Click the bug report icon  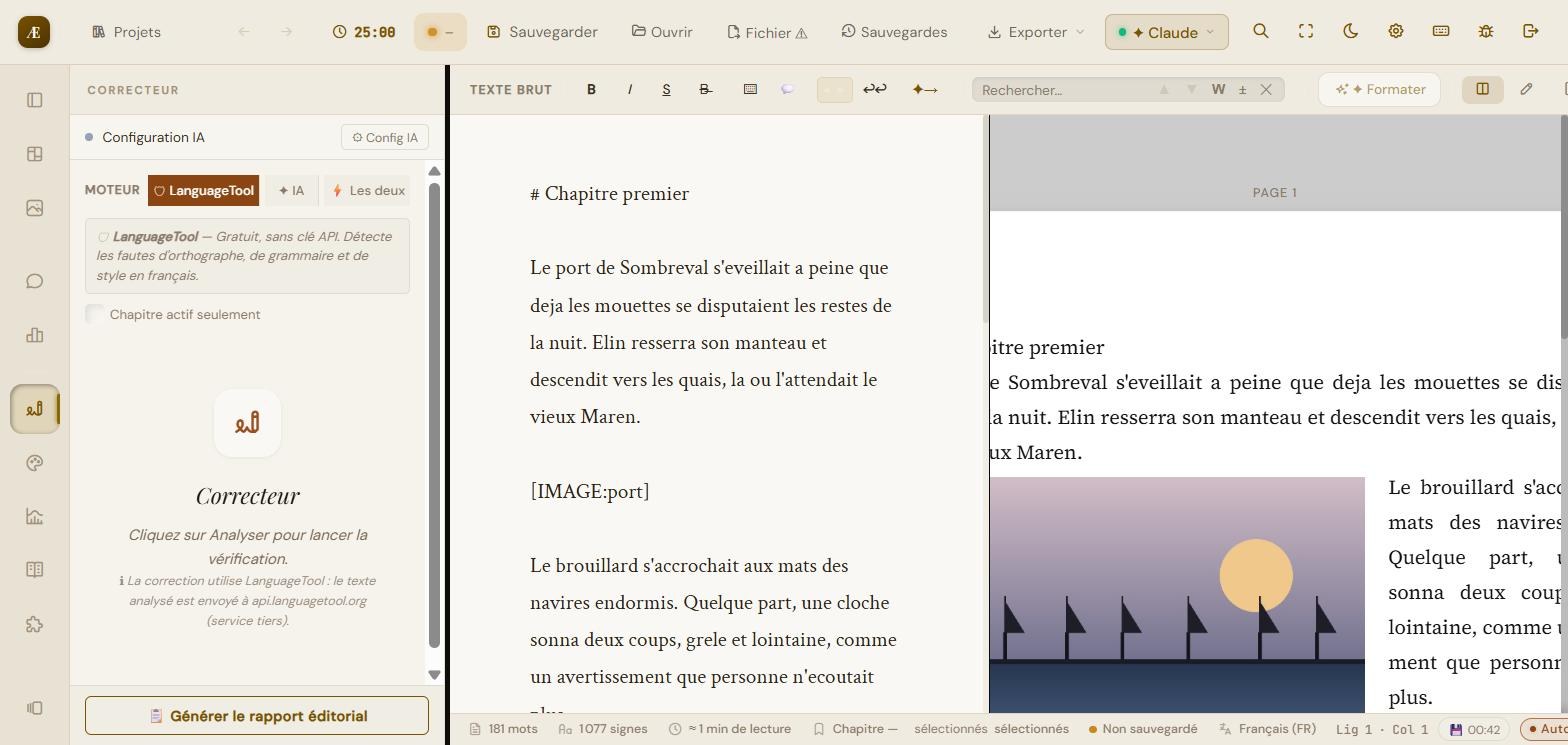(x=1486, y=31)
